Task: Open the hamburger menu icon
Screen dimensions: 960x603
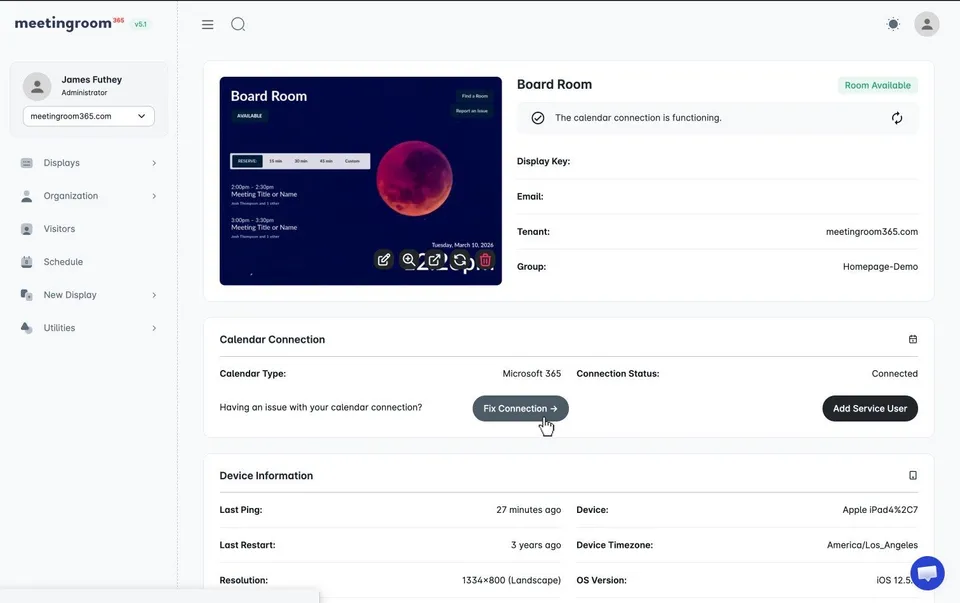Action: click(208, 24)
